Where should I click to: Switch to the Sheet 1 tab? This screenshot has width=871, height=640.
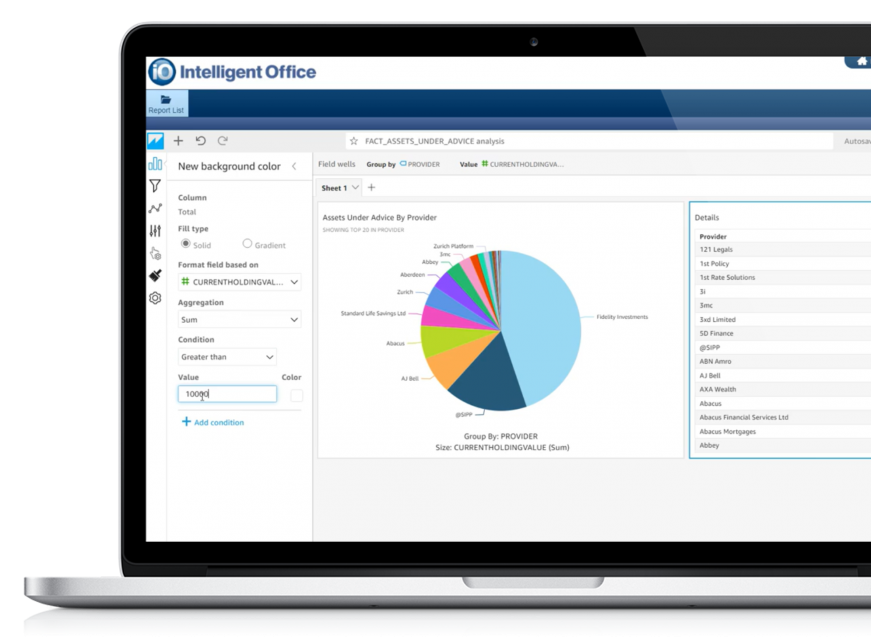click(x=334, y=188)
